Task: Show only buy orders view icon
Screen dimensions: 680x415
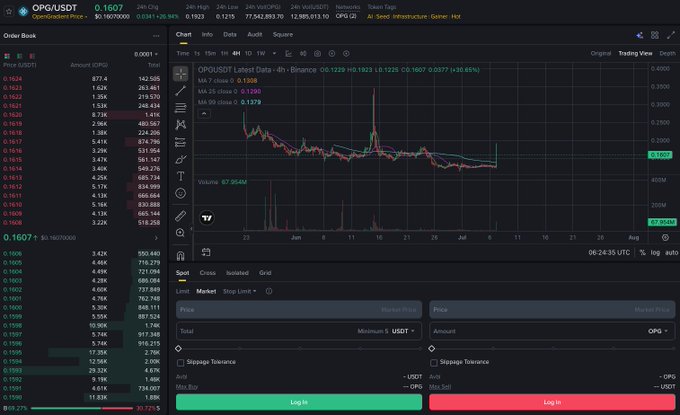Action: [x=20, y=56]
